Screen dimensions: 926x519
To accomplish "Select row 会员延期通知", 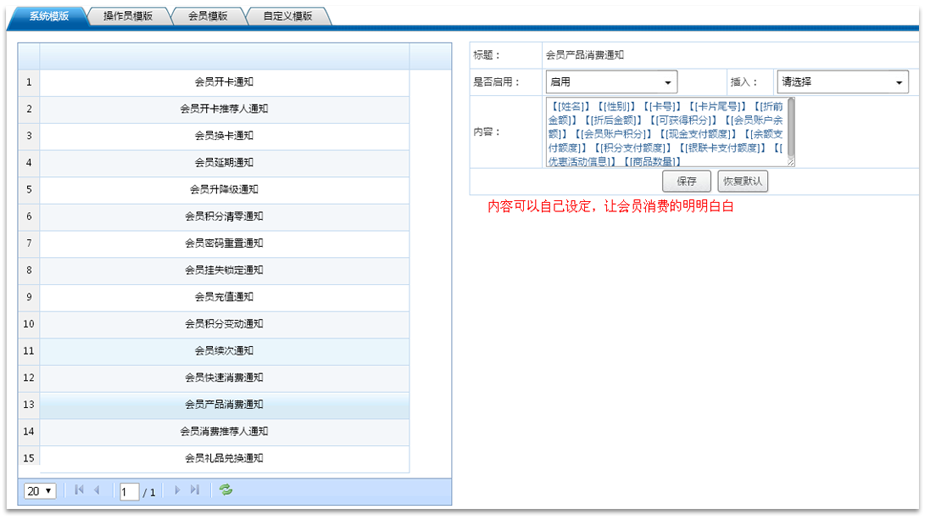I will pyautogui.click(x=224, y=162).
